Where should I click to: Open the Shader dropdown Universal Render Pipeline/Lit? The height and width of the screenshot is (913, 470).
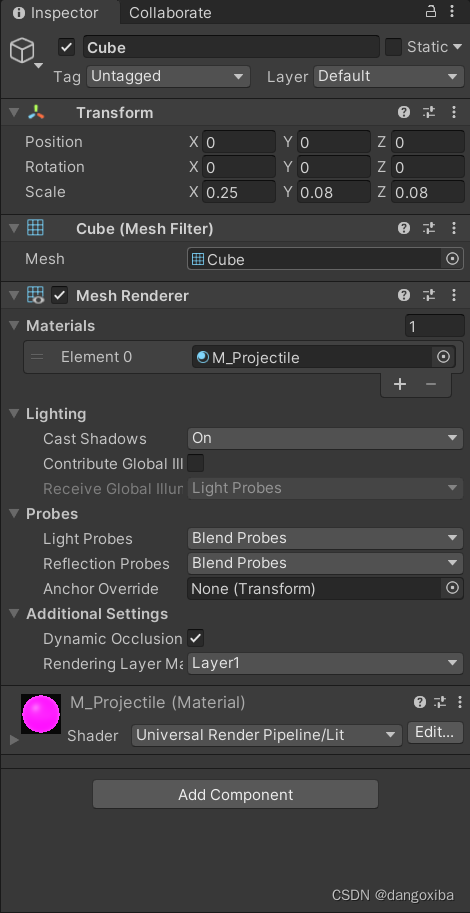[267, 735]
